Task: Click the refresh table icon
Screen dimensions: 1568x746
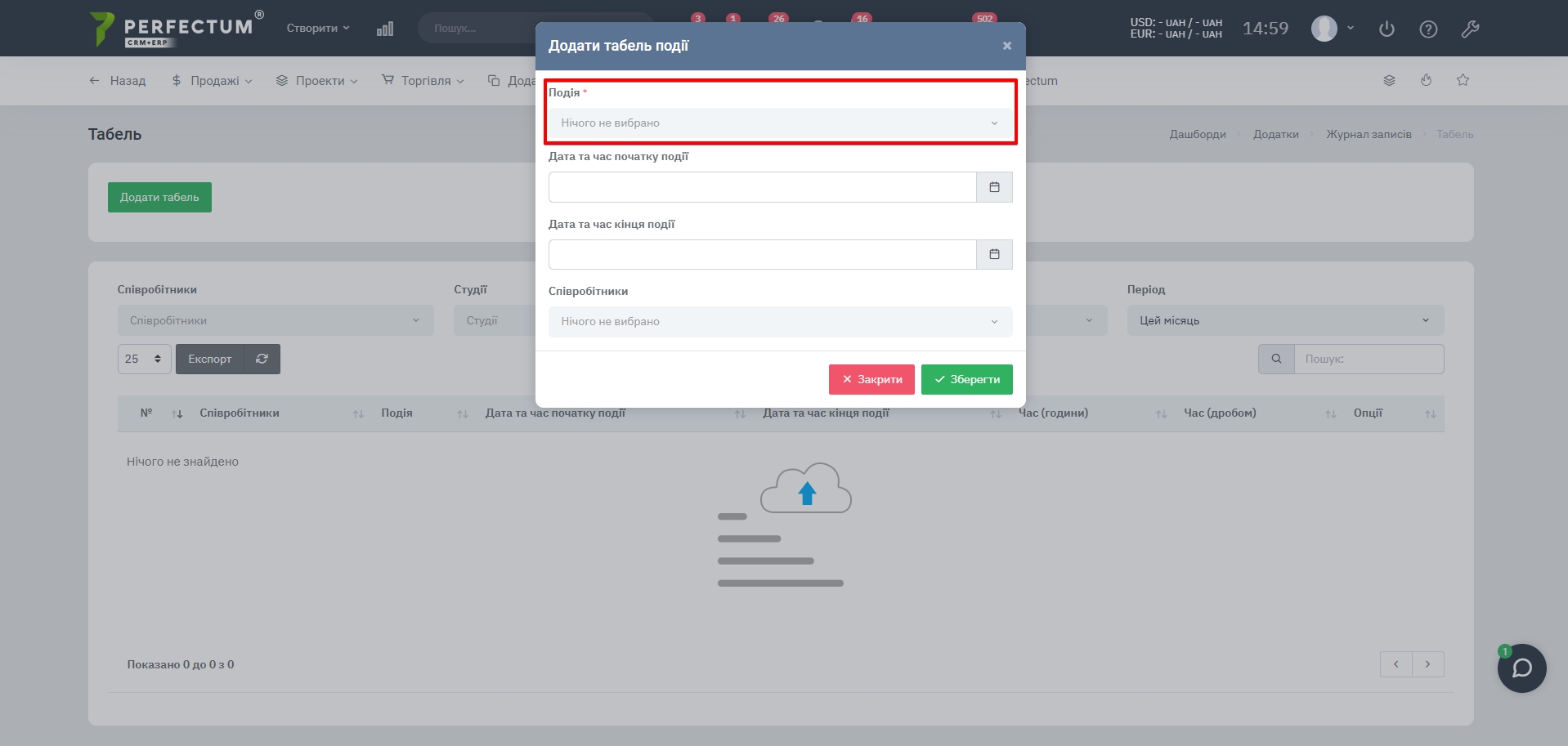Action: [x=262, y=360]
